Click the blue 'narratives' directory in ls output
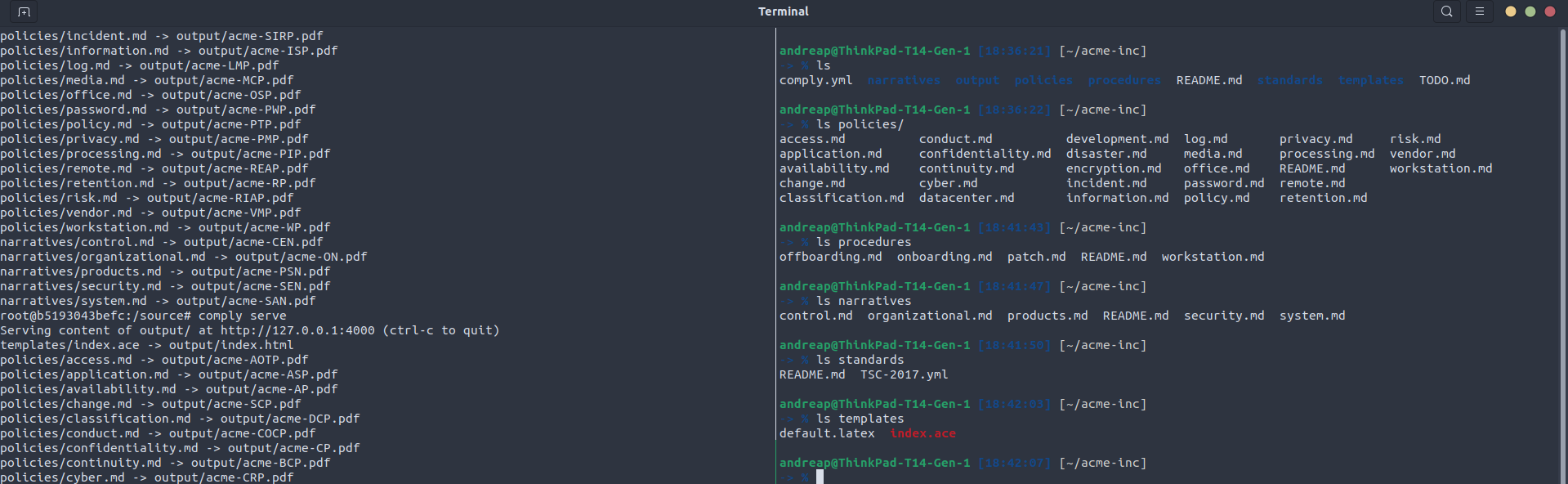This screenshot has width=1568, height=484. click(904, 80)
